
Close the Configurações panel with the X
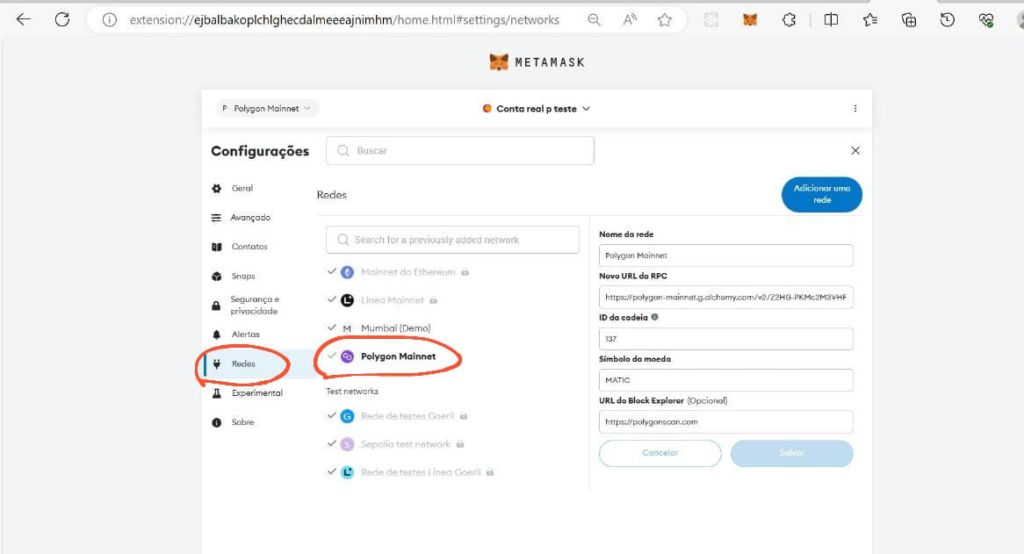[x=855, y=151]
